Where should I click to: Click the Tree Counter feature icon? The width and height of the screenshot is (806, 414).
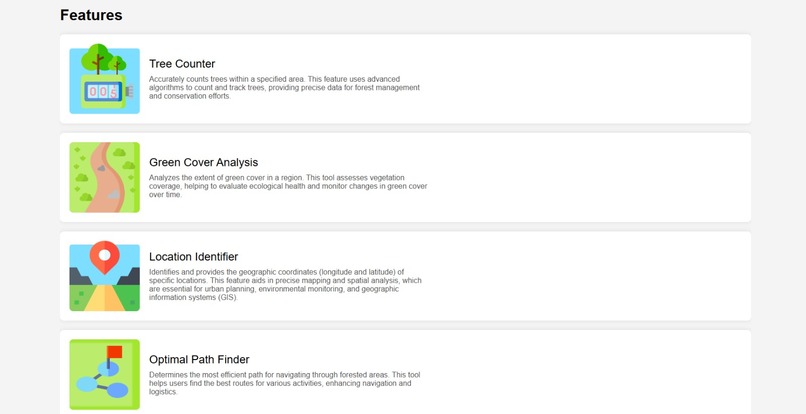[x=104, y=79]
